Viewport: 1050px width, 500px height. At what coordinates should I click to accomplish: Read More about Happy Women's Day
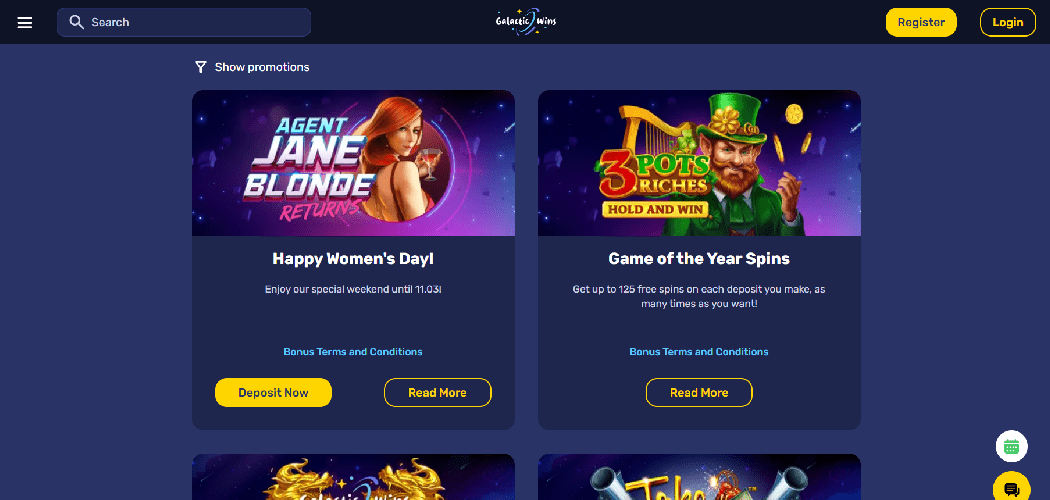(x=437, y=392)
